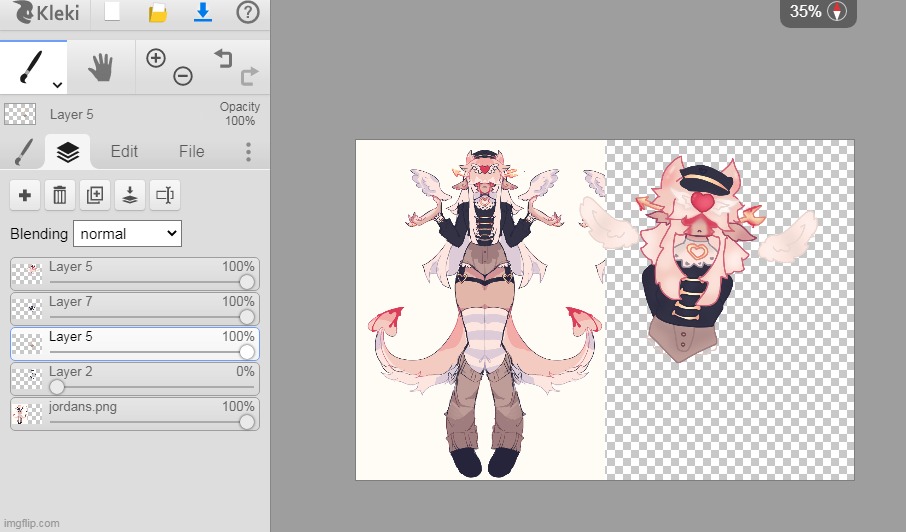
Task: Expand brush selection chevron
Action: click(57, 86)
